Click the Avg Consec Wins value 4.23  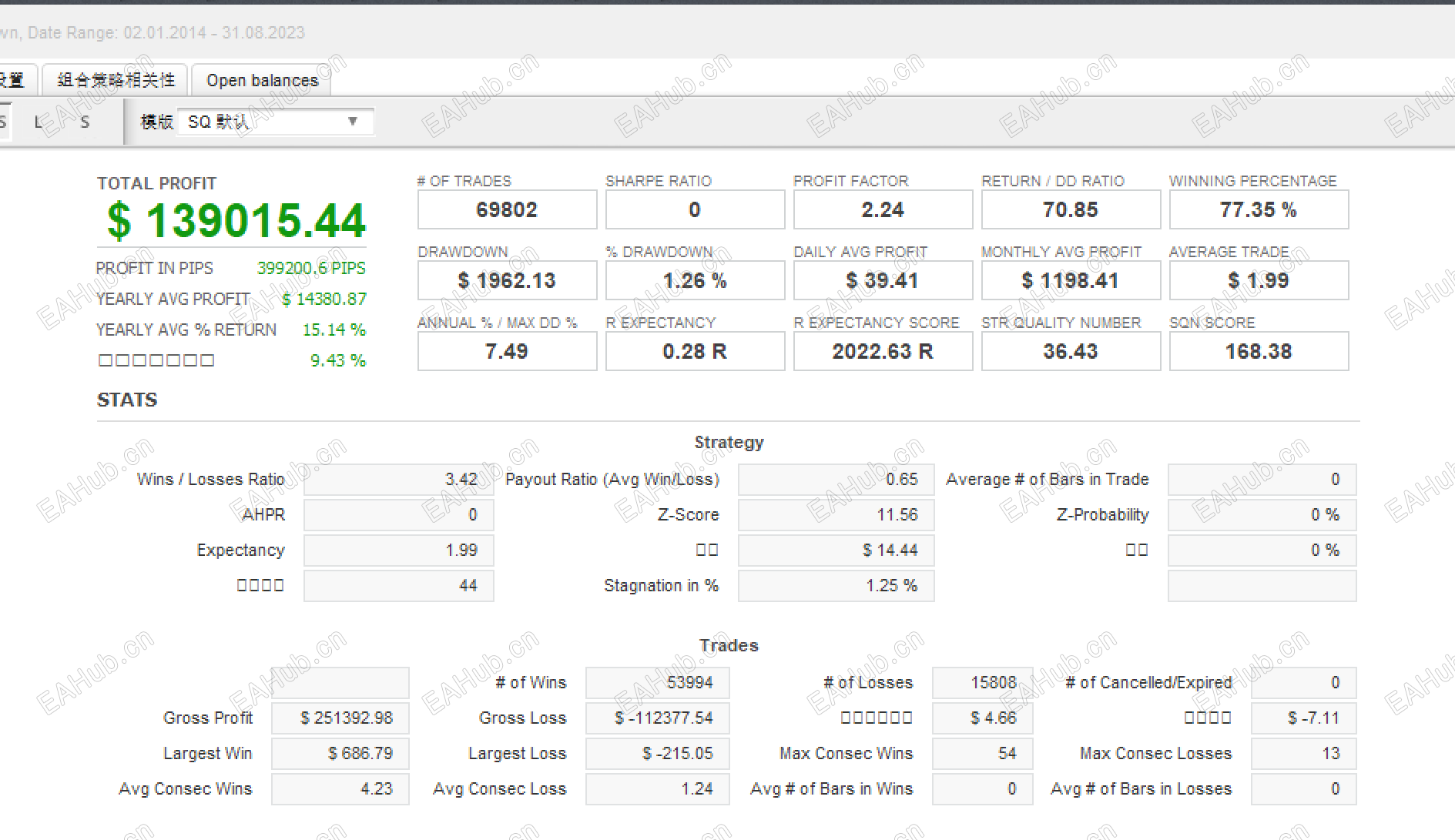[x=340, y=788]
